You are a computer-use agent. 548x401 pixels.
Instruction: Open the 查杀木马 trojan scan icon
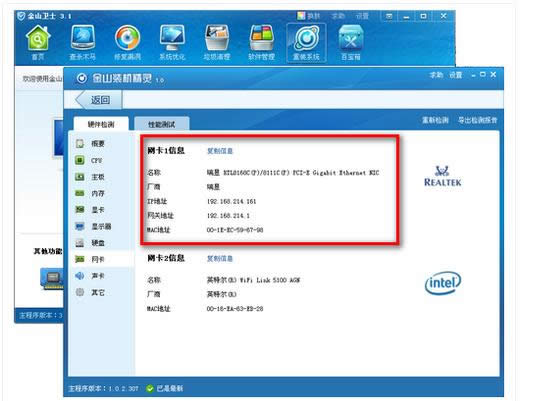(82, 43)
